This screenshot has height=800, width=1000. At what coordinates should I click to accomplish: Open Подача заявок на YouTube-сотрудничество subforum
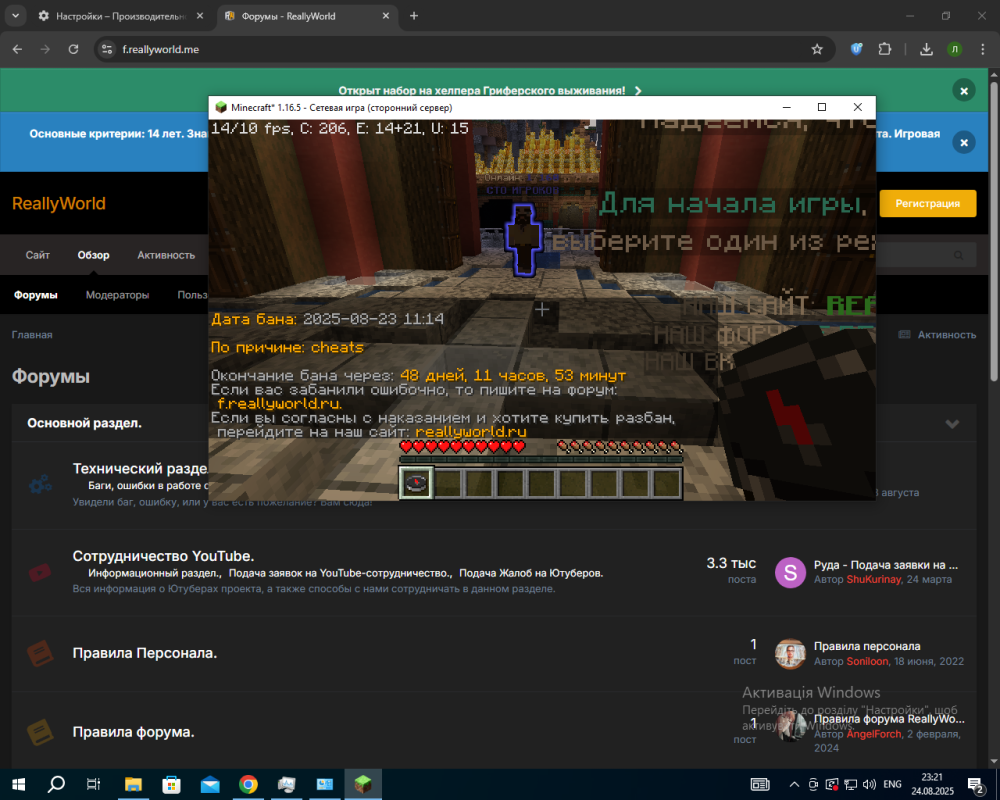341,573
